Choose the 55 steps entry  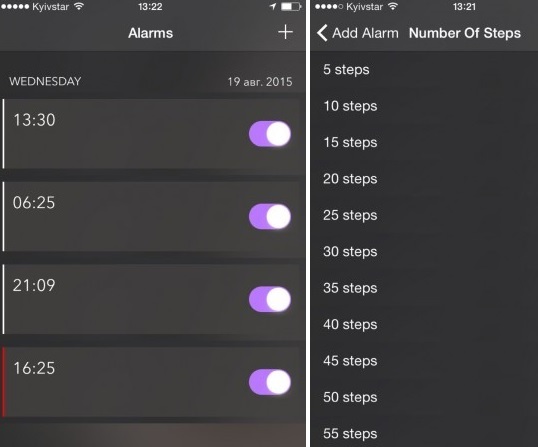424,433
